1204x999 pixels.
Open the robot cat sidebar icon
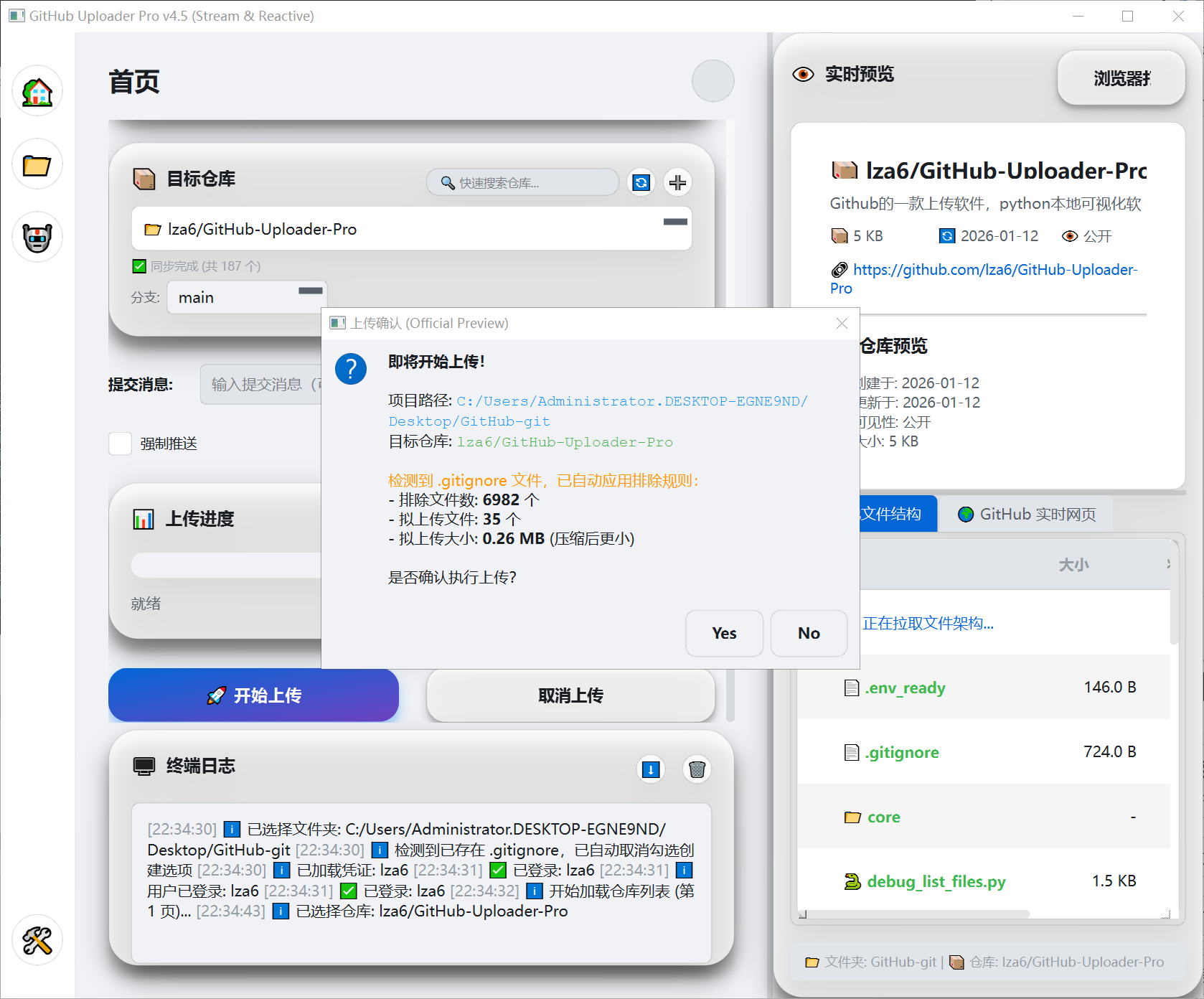click(x=37, y=238)
